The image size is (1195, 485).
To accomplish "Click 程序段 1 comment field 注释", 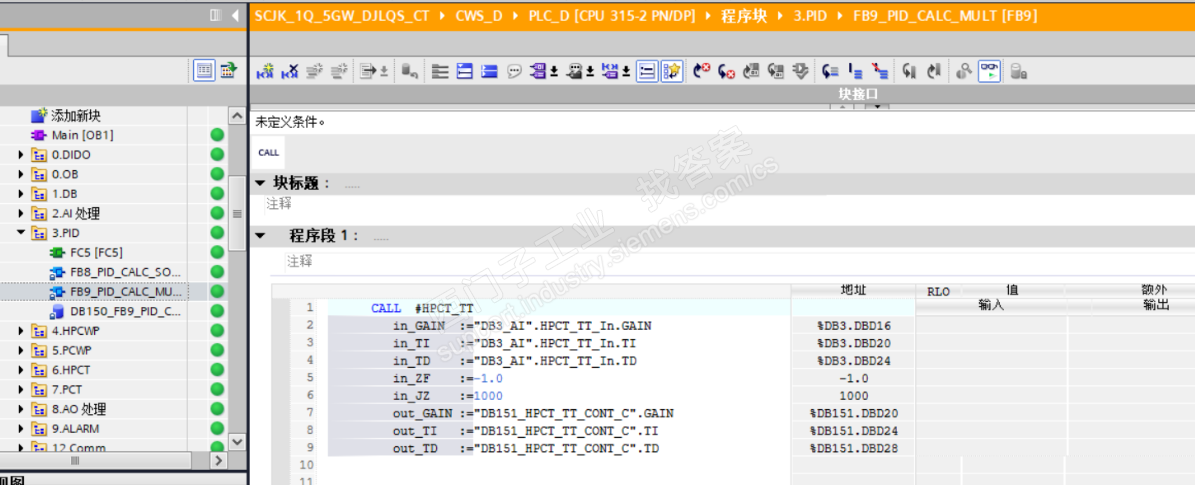I will coord(300,262).
